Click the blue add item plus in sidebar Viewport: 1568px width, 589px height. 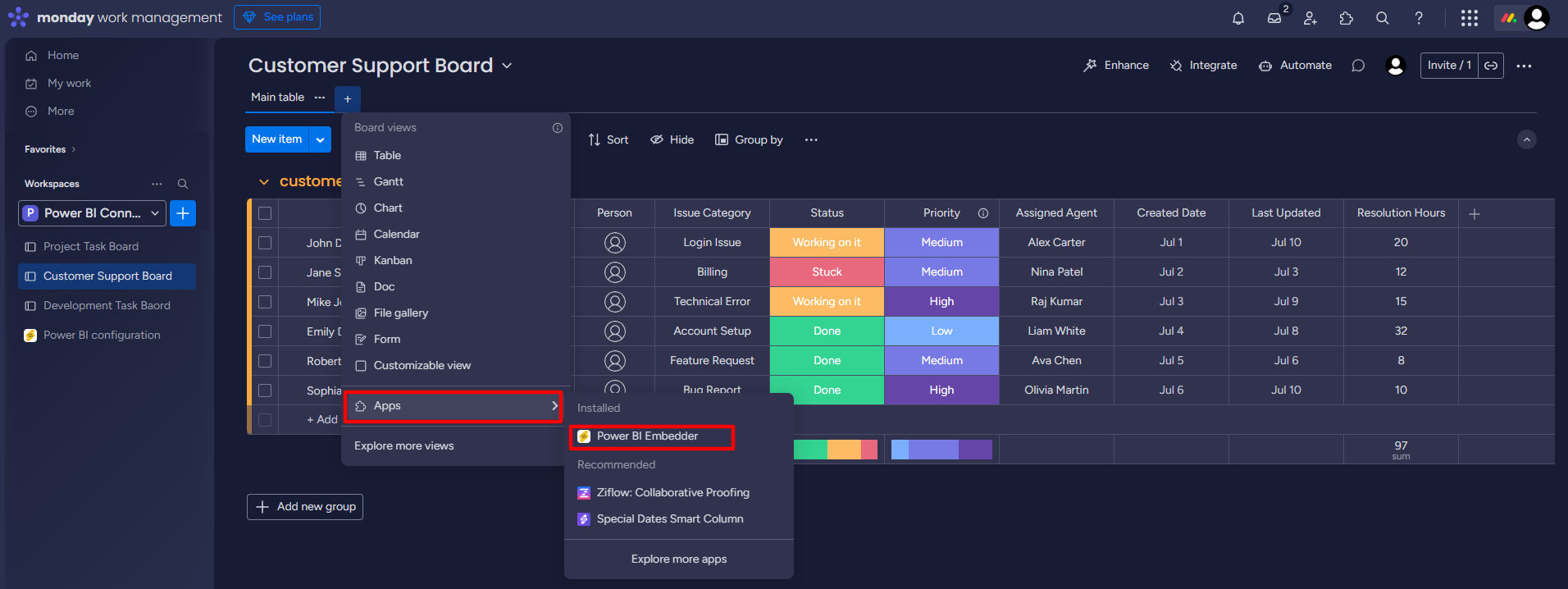(183, 213)
